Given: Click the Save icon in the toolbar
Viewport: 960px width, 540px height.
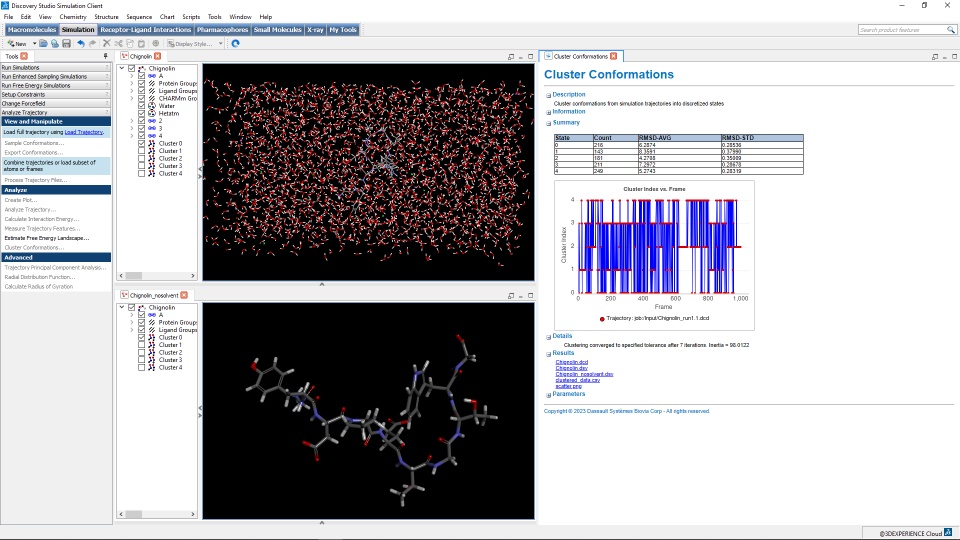Looking at the screenshot, I should pyautogui.click(x=66, y=44).
